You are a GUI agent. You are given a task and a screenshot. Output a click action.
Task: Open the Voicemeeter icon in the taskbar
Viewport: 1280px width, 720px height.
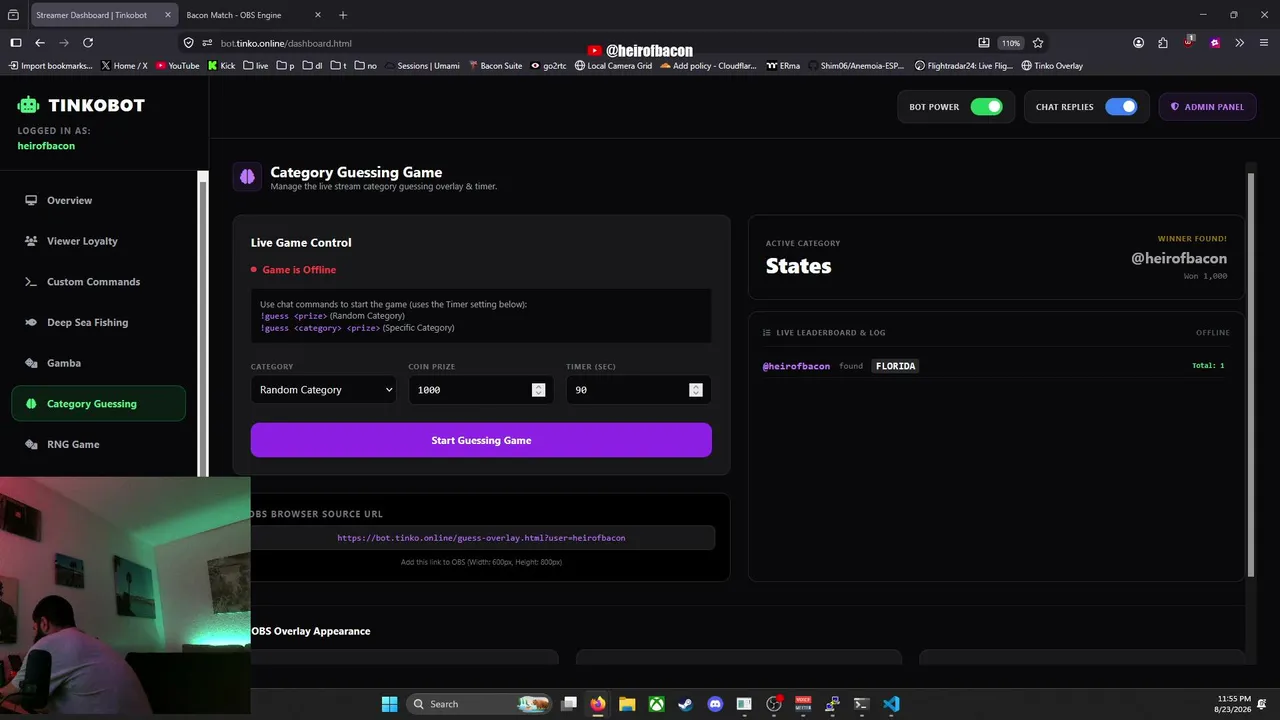[x=803, y=704]
